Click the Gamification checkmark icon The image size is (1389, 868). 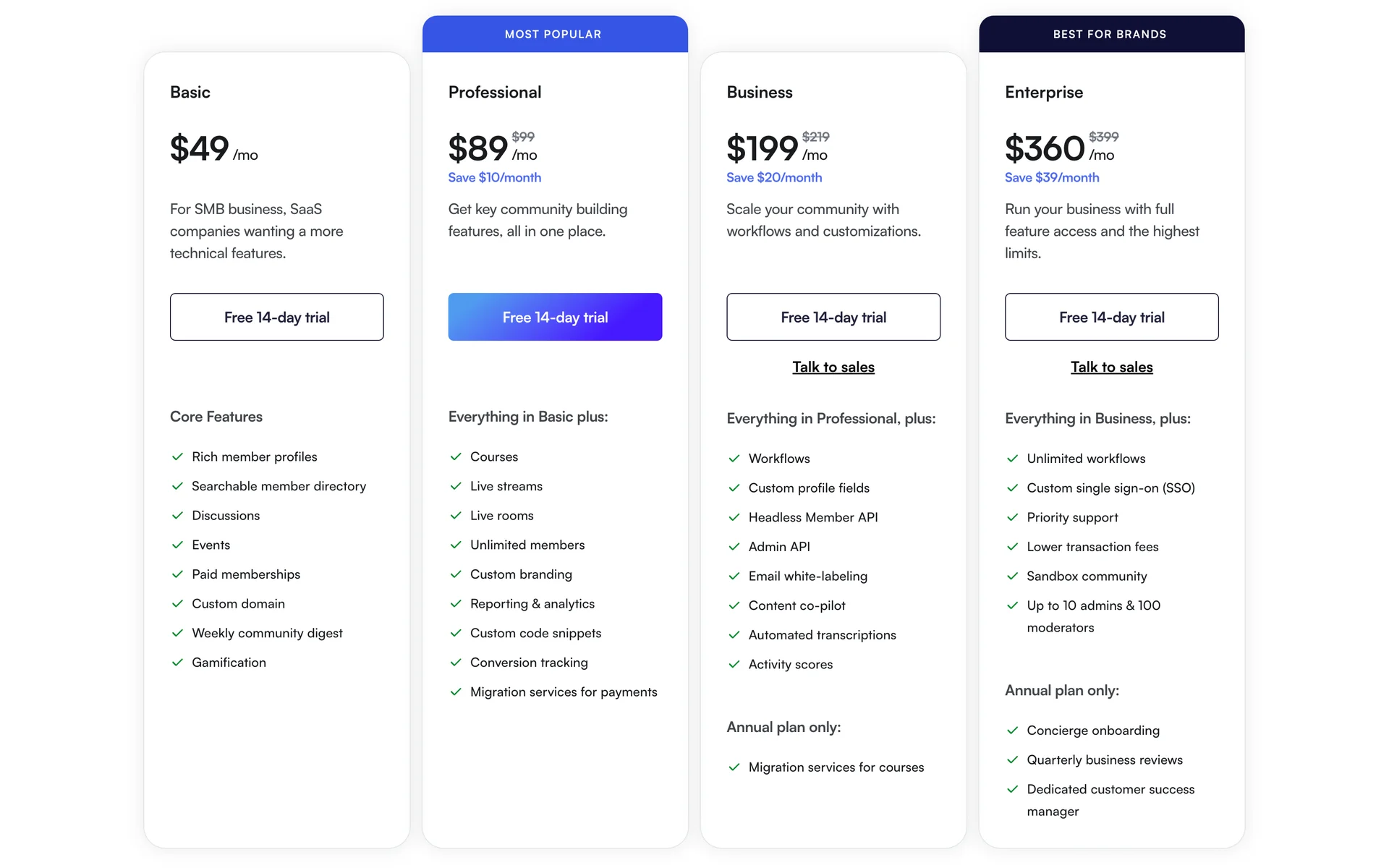(177, 663)
